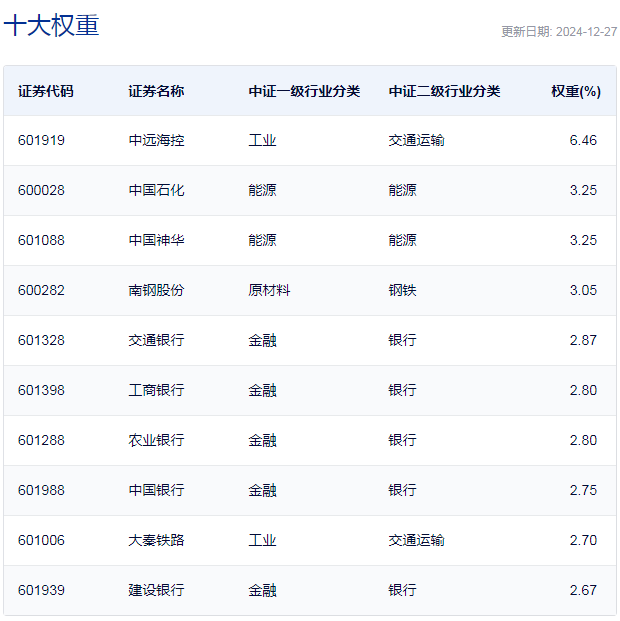Select security code 600282
The width and height of the screenshot is (620, 621).
coord(41,290)
